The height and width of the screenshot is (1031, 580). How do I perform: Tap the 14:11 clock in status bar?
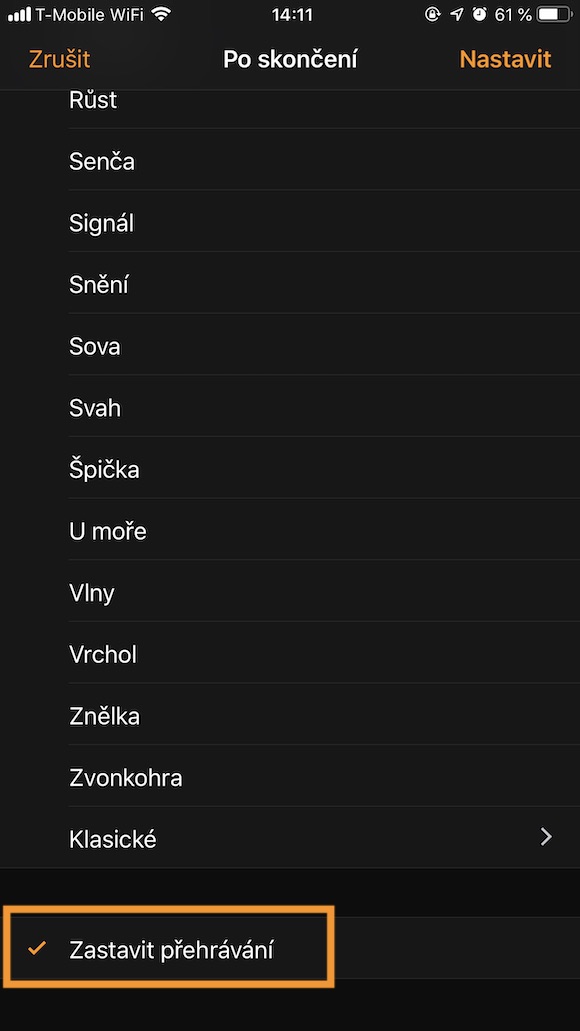pos(292,14)
